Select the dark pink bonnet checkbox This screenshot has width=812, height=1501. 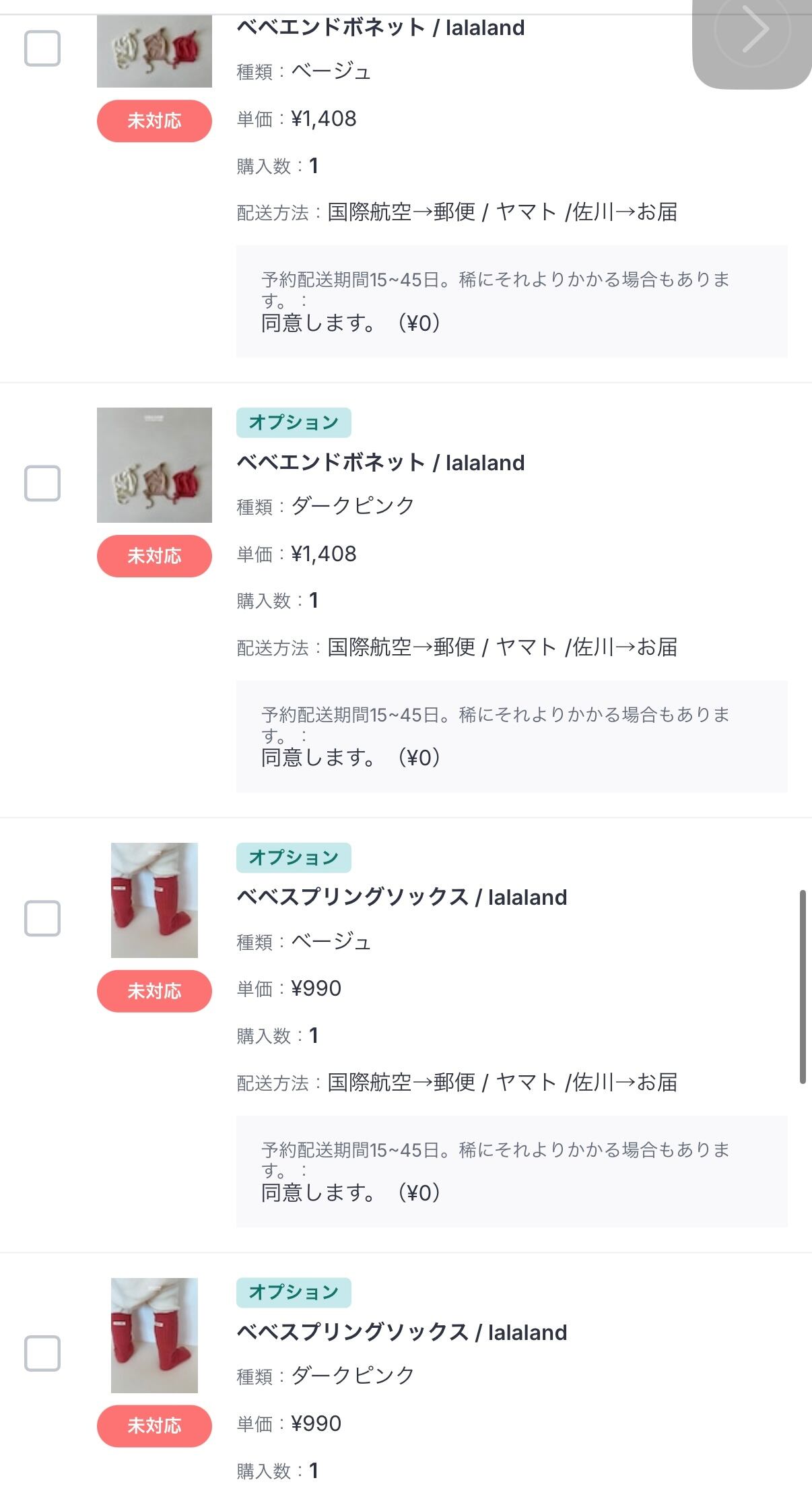pyautogui.click(x=42, y=483)
